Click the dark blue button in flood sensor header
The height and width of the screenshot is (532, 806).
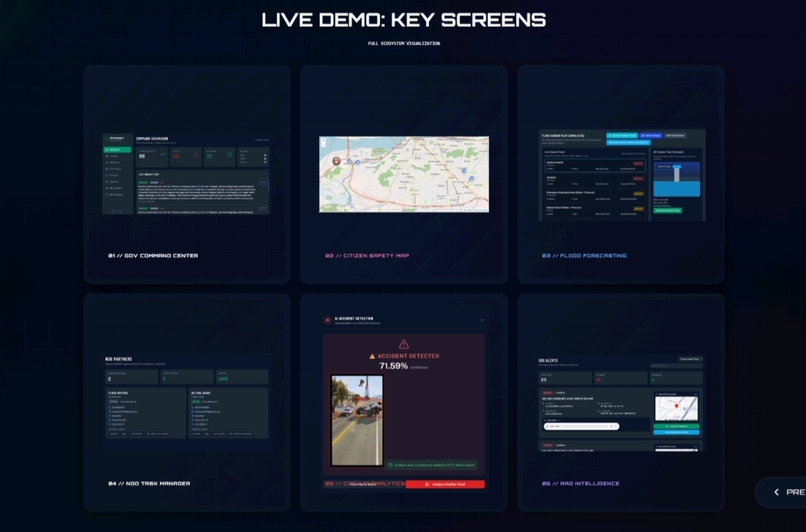point(651,136)
